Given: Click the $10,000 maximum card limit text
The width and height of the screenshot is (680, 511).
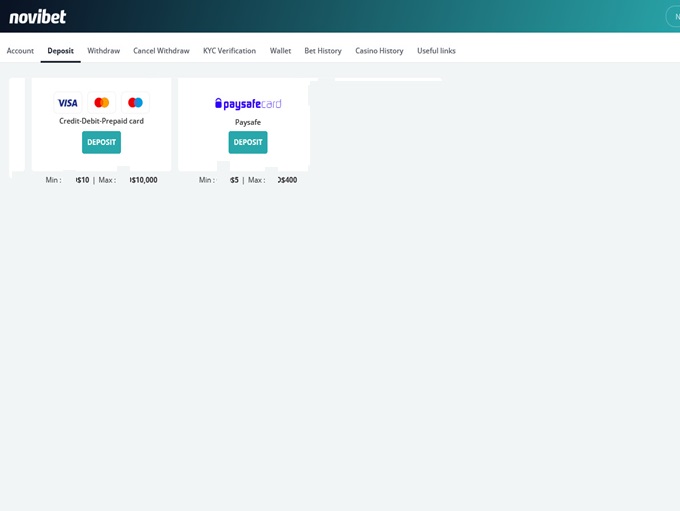Looking at the screenshot, I should [143, 180].
